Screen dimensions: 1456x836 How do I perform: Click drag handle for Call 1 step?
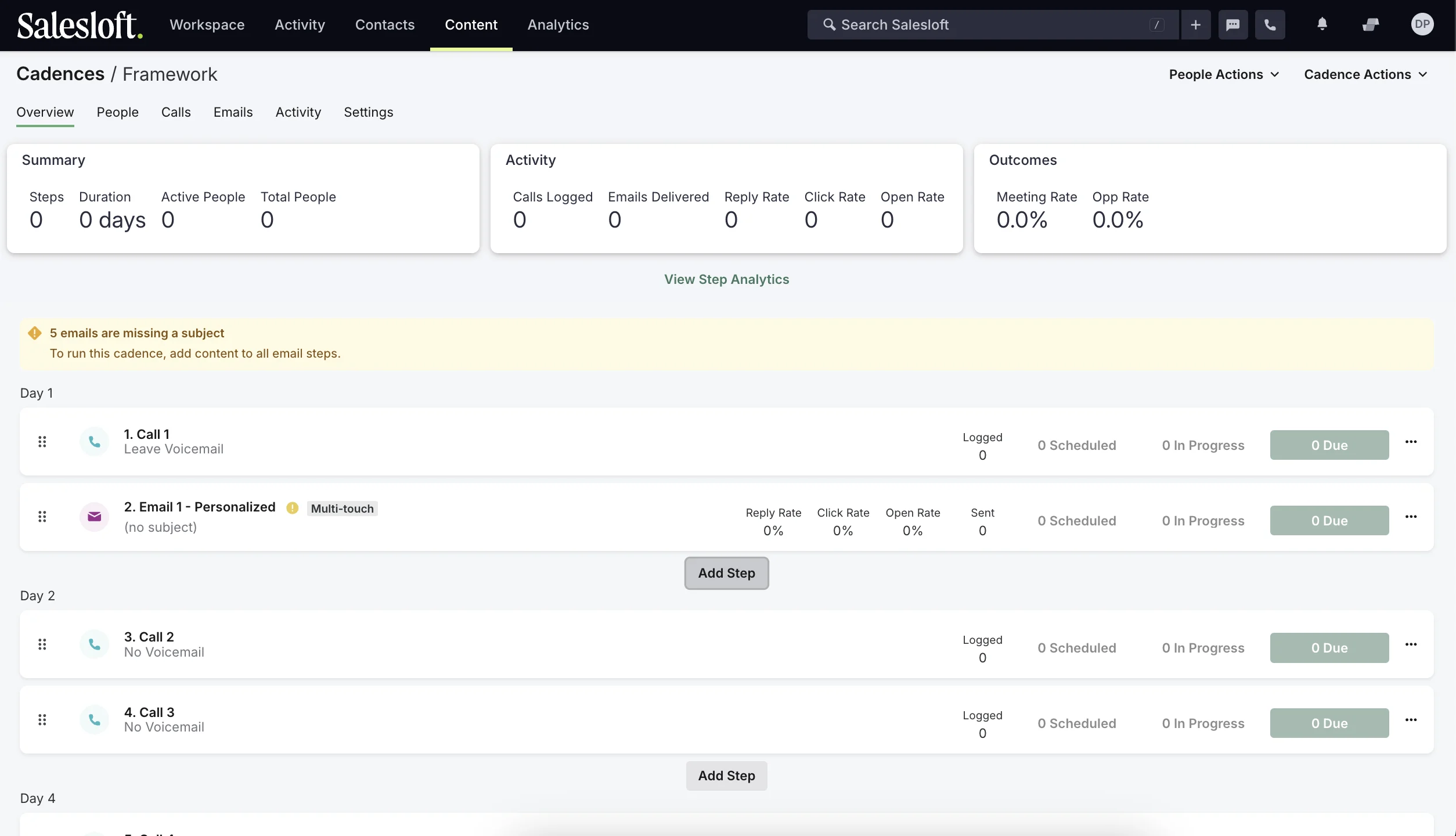(42, 442)
